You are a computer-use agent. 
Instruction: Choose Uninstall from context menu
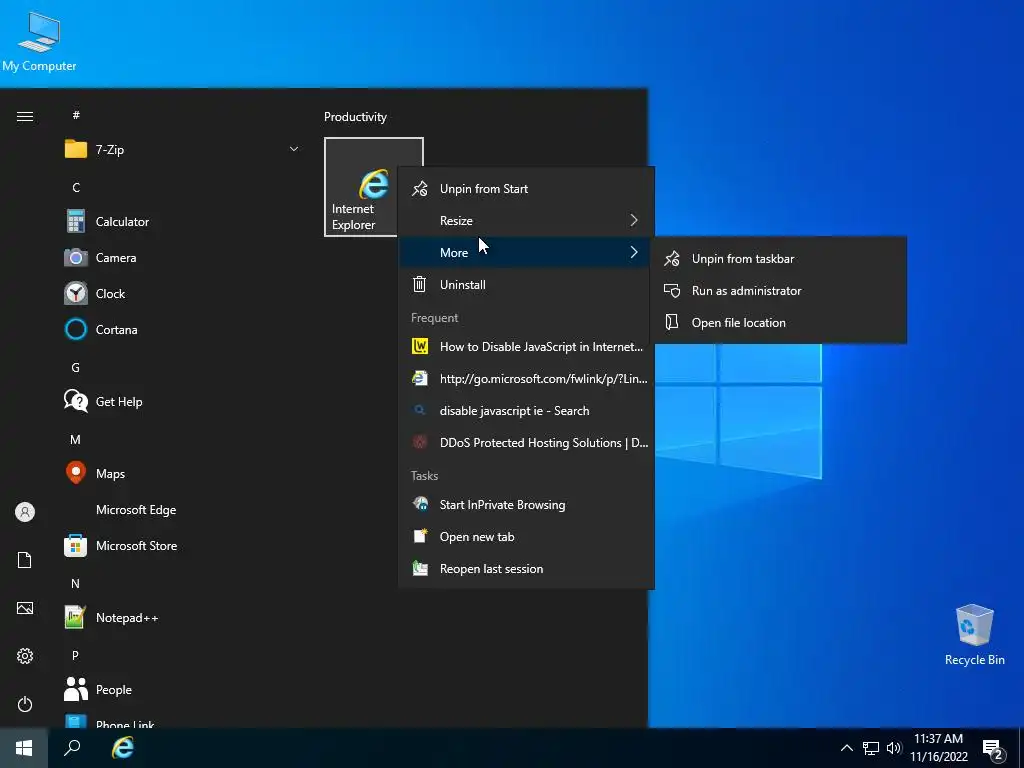click(x=526, y=285)
